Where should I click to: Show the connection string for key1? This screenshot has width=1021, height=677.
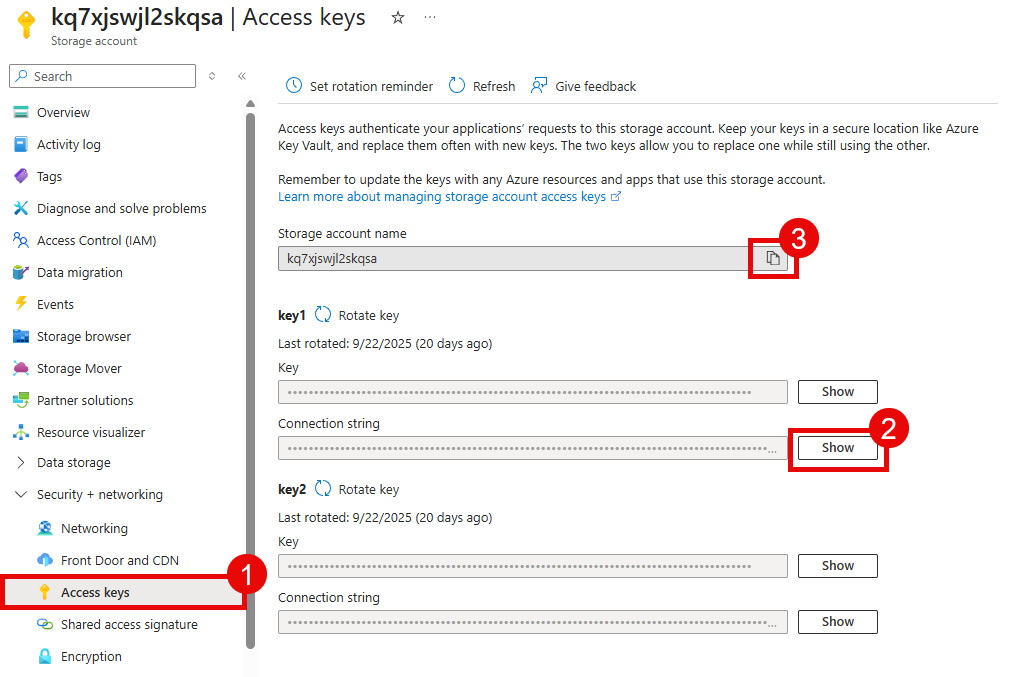pyautogui.click(x=837, y=447)
